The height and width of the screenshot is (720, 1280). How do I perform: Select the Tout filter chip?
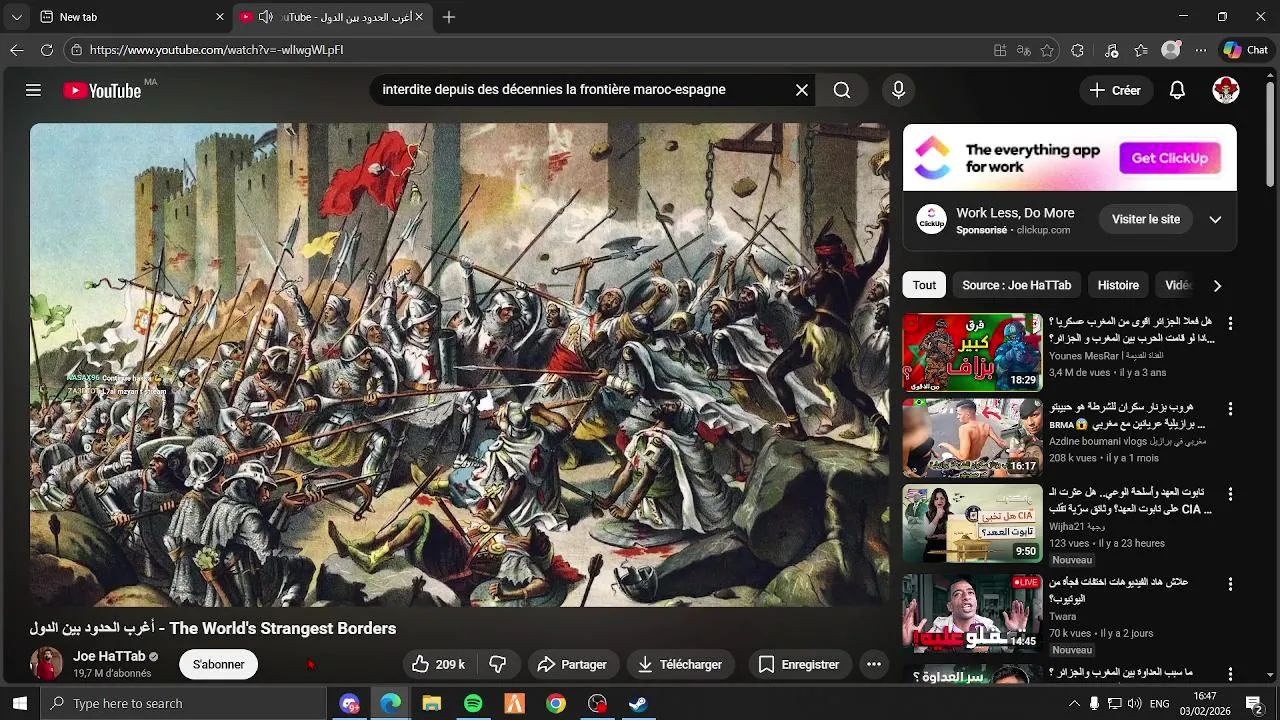click(924, 285)
